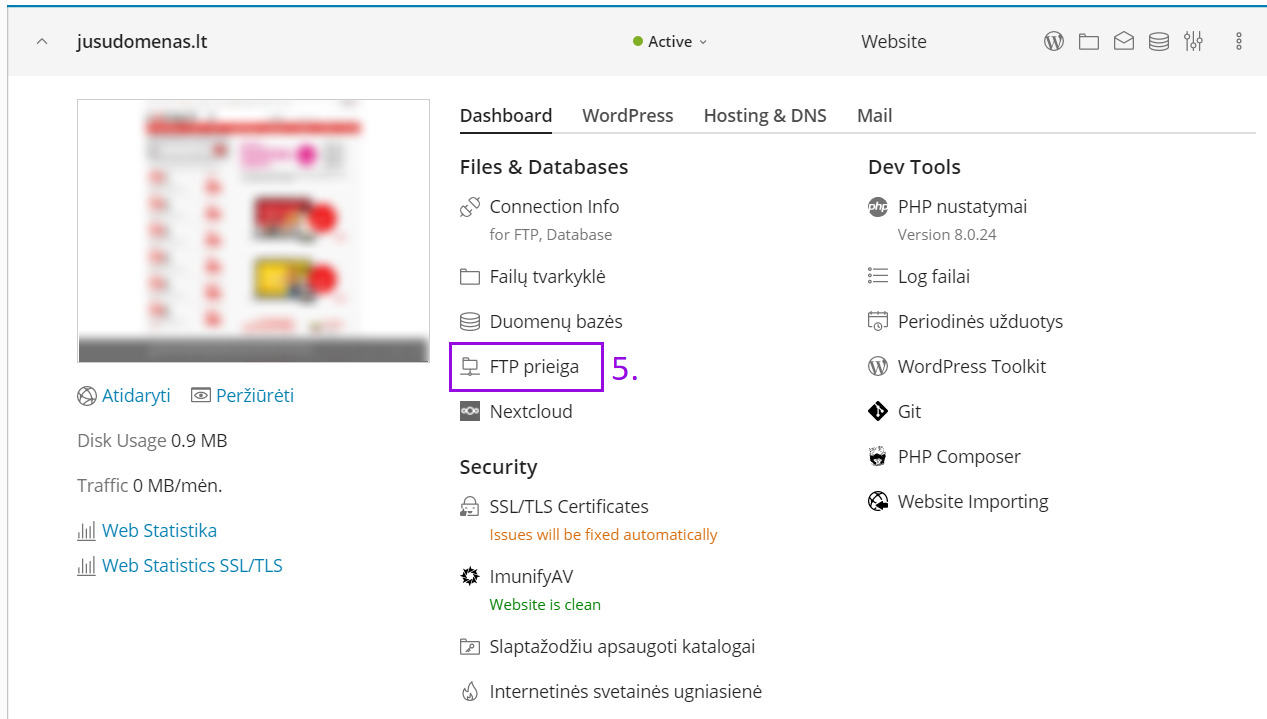Click the Peržiūrėti preview link
The height and width of the screenshot is (719, 1267).
(255, 396)
